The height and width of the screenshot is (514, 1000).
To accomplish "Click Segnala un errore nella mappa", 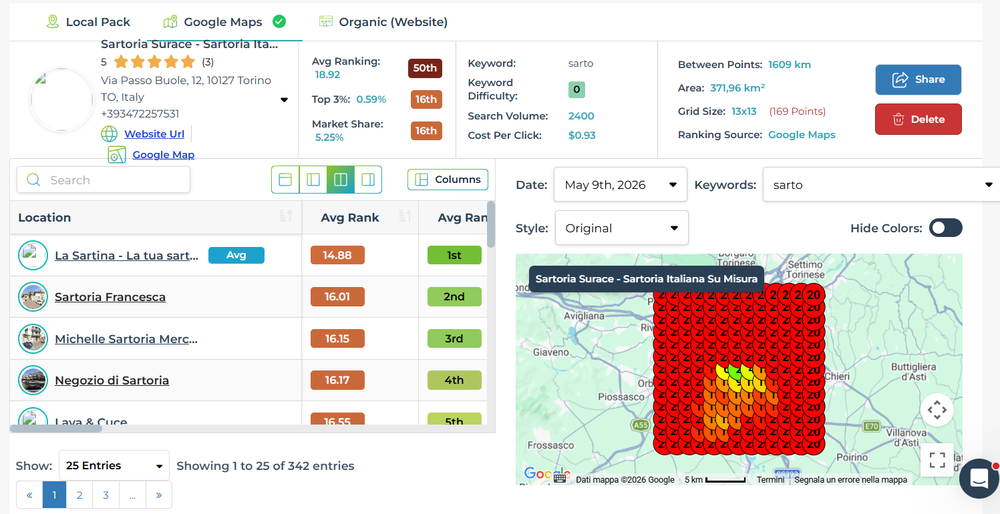I will [853, 480].
